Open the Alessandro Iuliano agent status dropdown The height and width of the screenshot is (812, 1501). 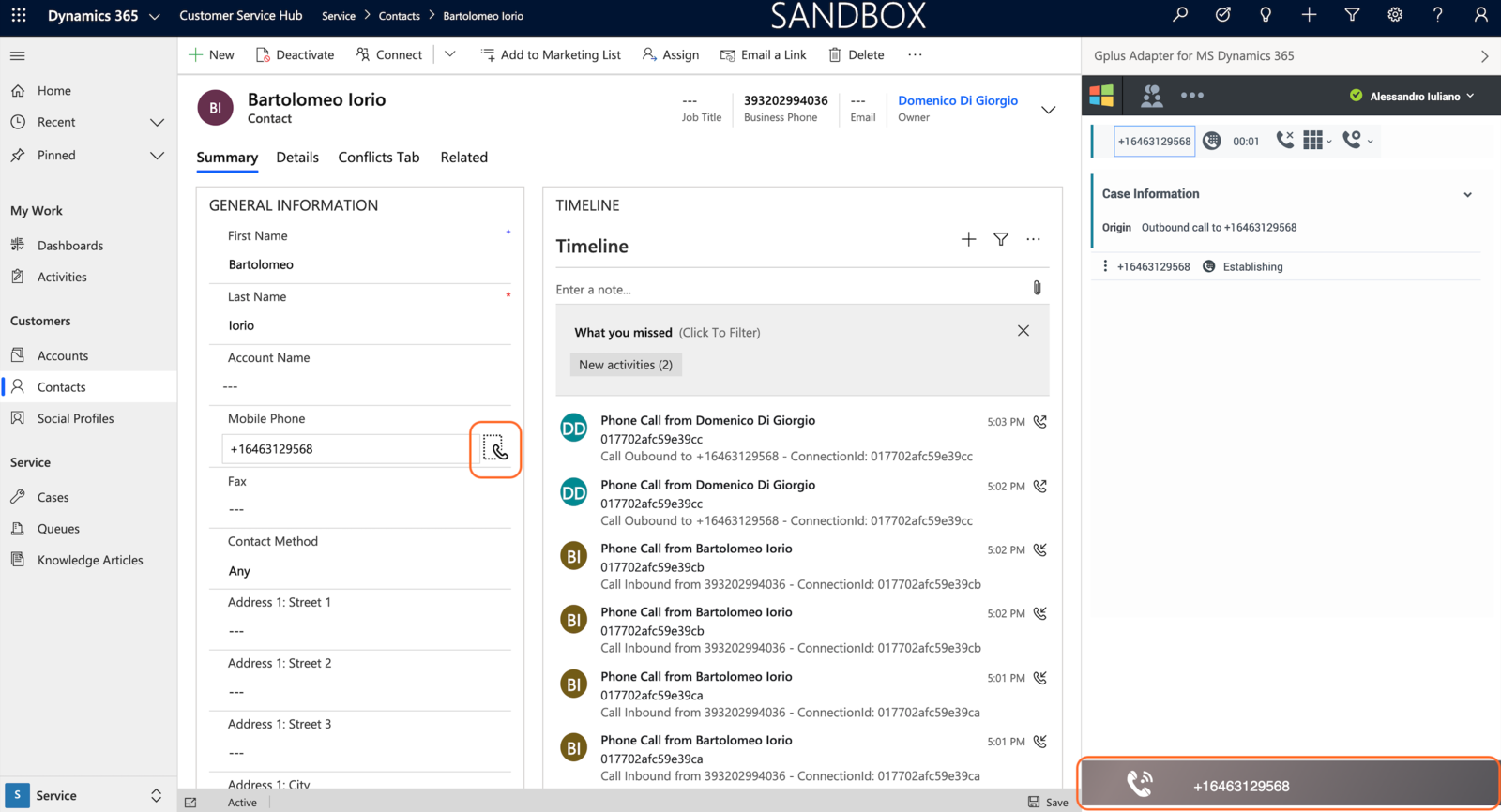(x=1412, y=96)
